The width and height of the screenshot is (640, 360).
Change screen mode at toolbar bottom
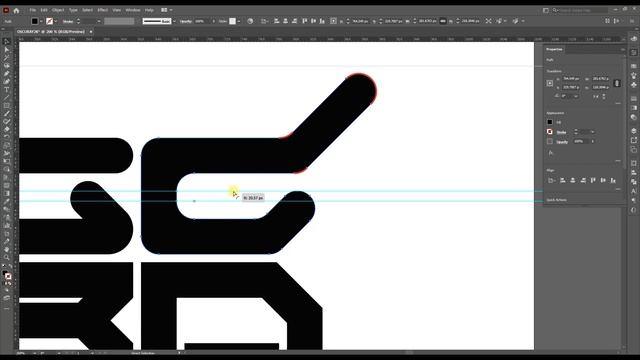tap(7, 298)
